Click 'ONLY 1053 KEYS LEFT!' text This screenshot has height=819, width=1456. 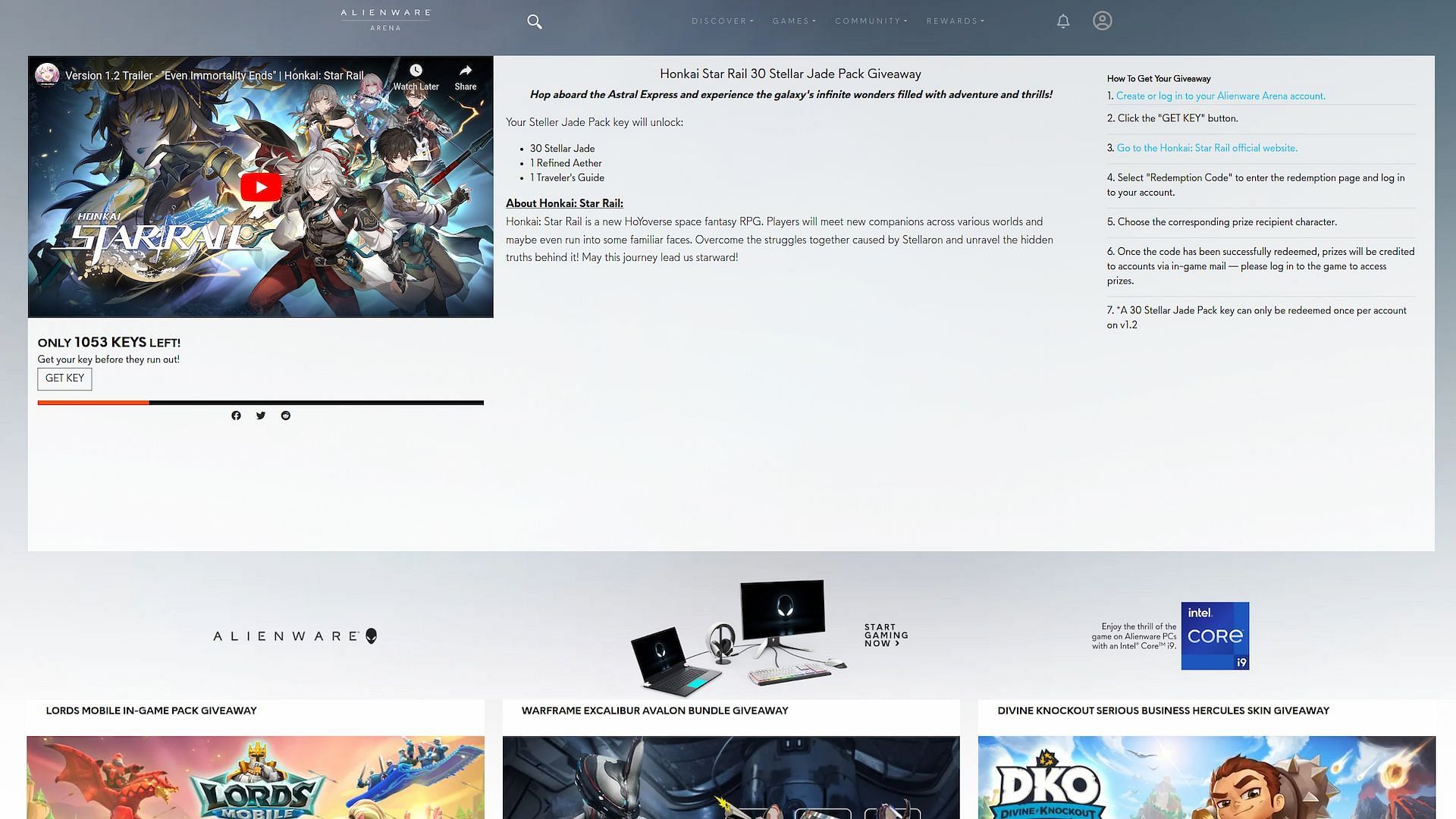pos(109,343)
